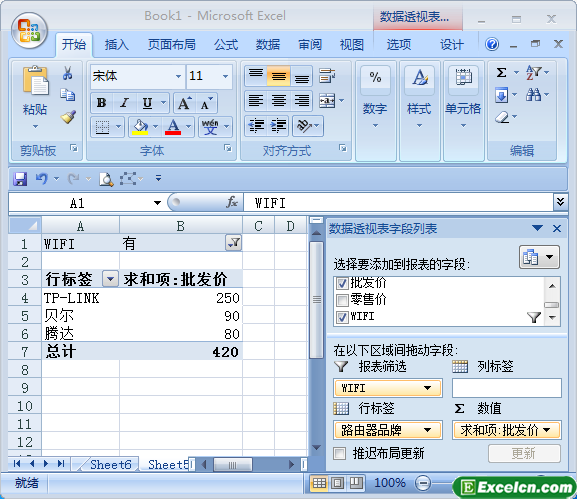Align text left

pos(256,100)
